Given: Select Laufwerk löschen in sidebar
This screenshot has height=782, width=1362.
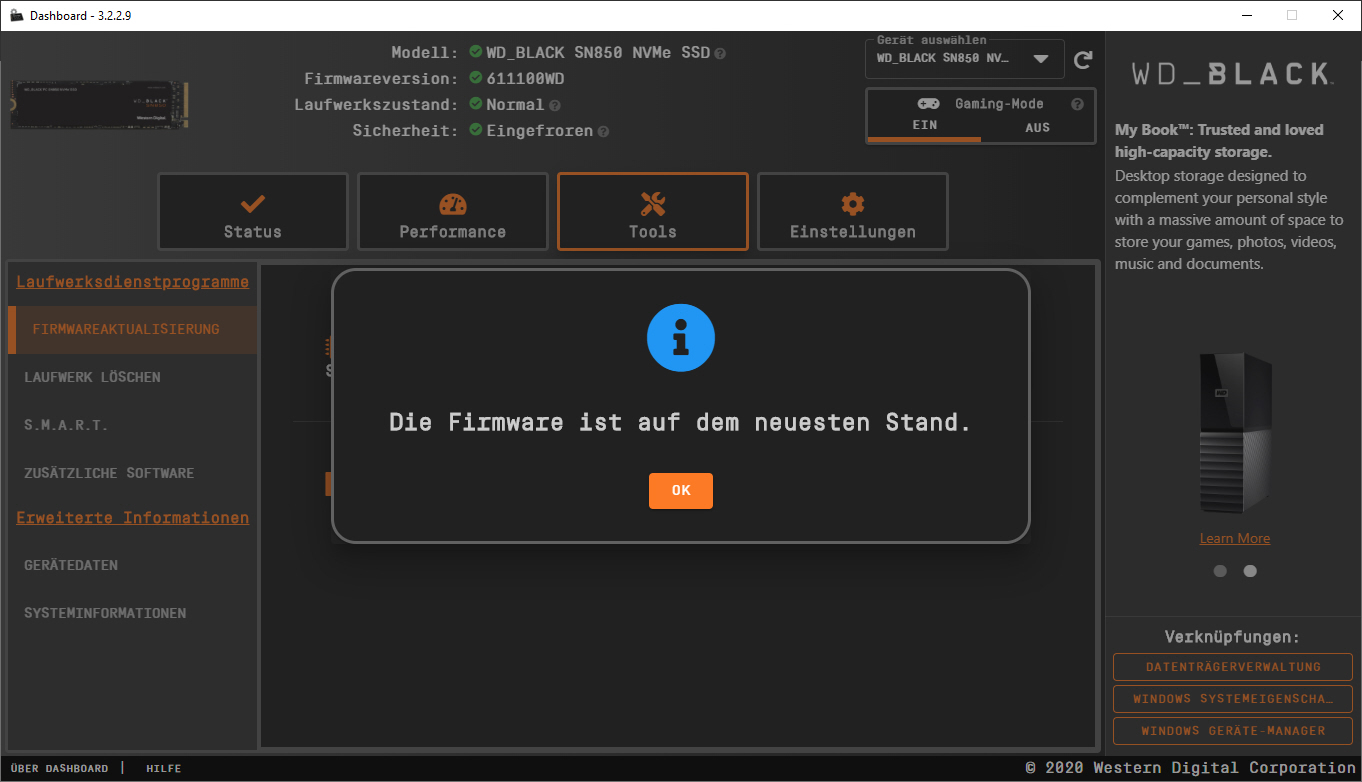Looking at the screenshot, I should click(133, 377).
